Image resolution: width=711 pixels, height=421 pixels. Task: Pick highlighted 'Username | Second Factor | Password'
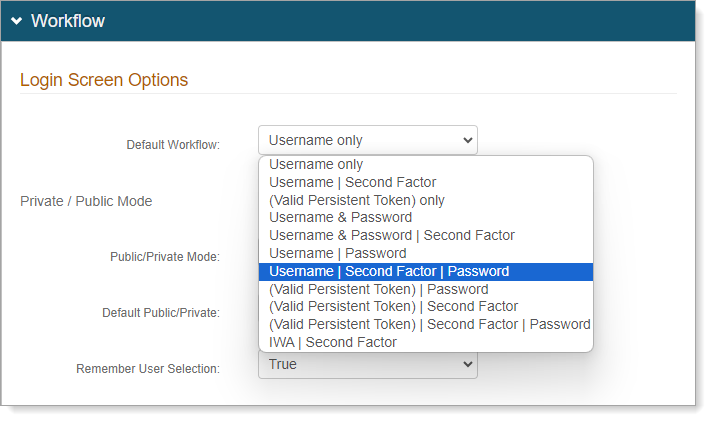(389, 272)
